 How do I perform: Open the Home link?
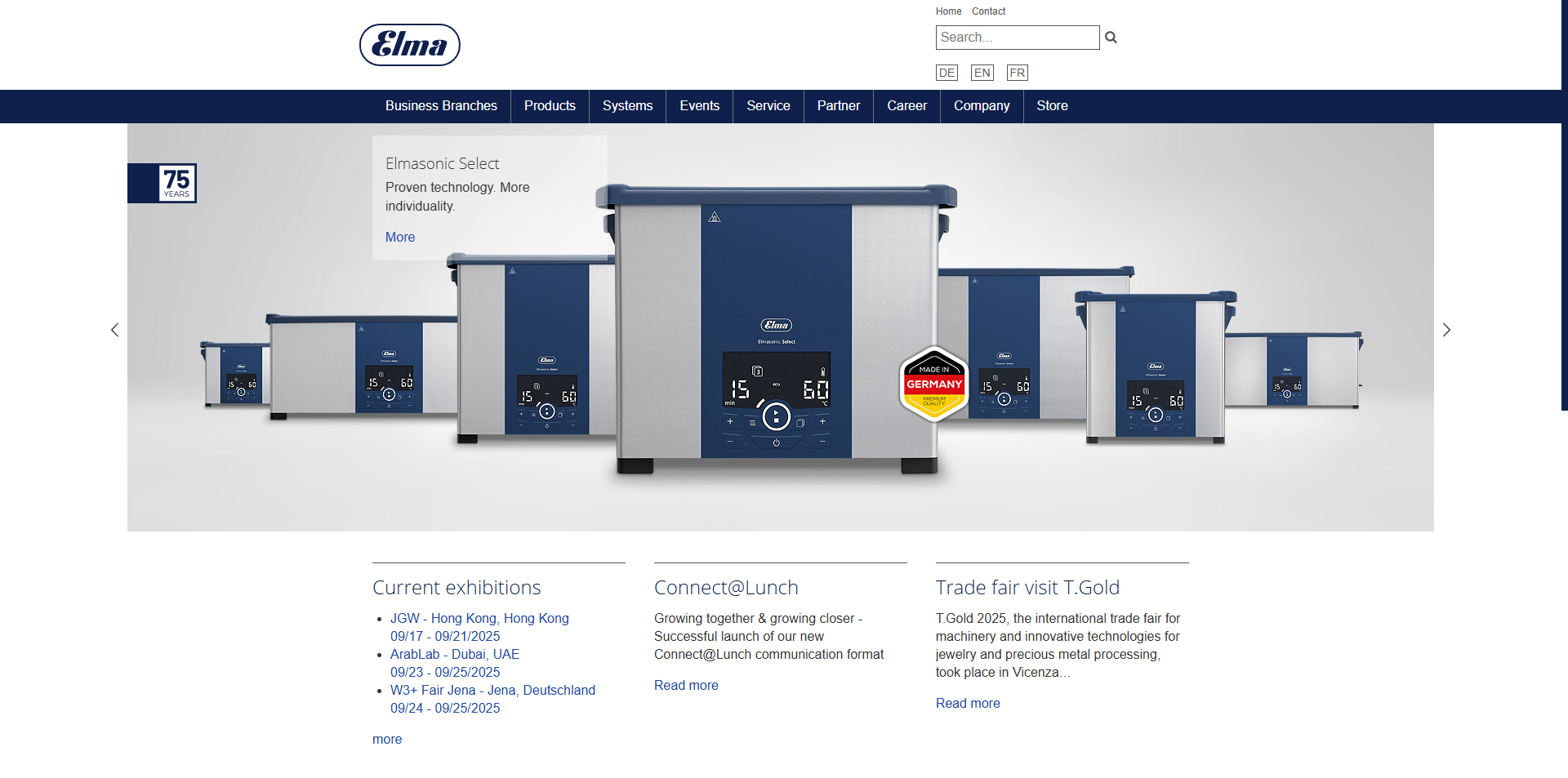tap(948, 11)
